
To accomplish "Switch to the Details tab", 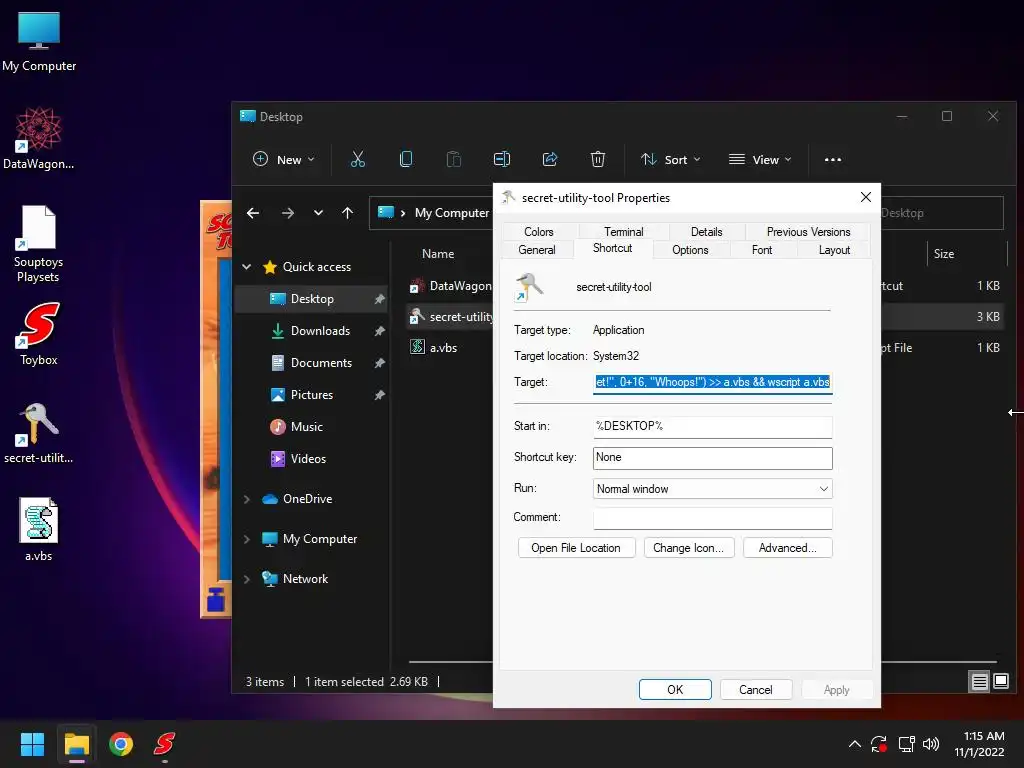I will pos(707,231).
